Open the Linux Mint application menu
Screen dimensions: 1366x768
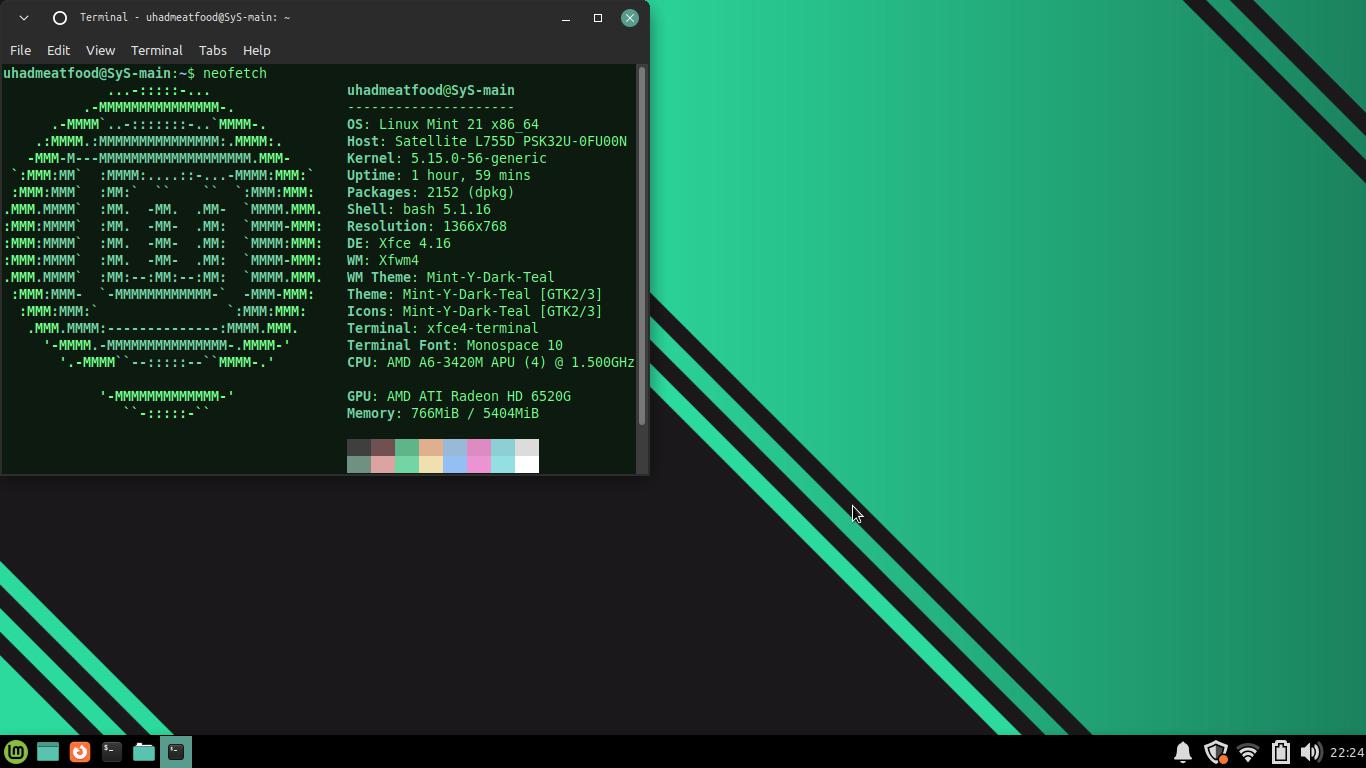[x=18, y=751]
